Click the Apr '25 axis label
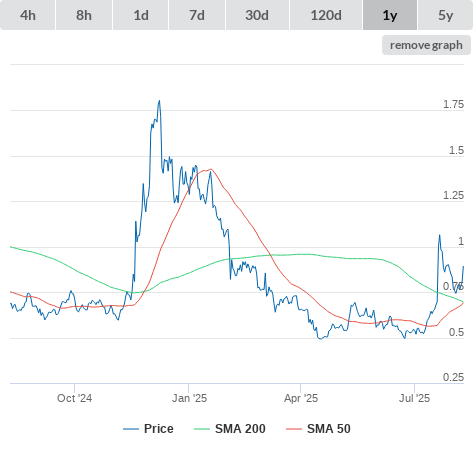The image size is (474, 455). pos(301,398)
